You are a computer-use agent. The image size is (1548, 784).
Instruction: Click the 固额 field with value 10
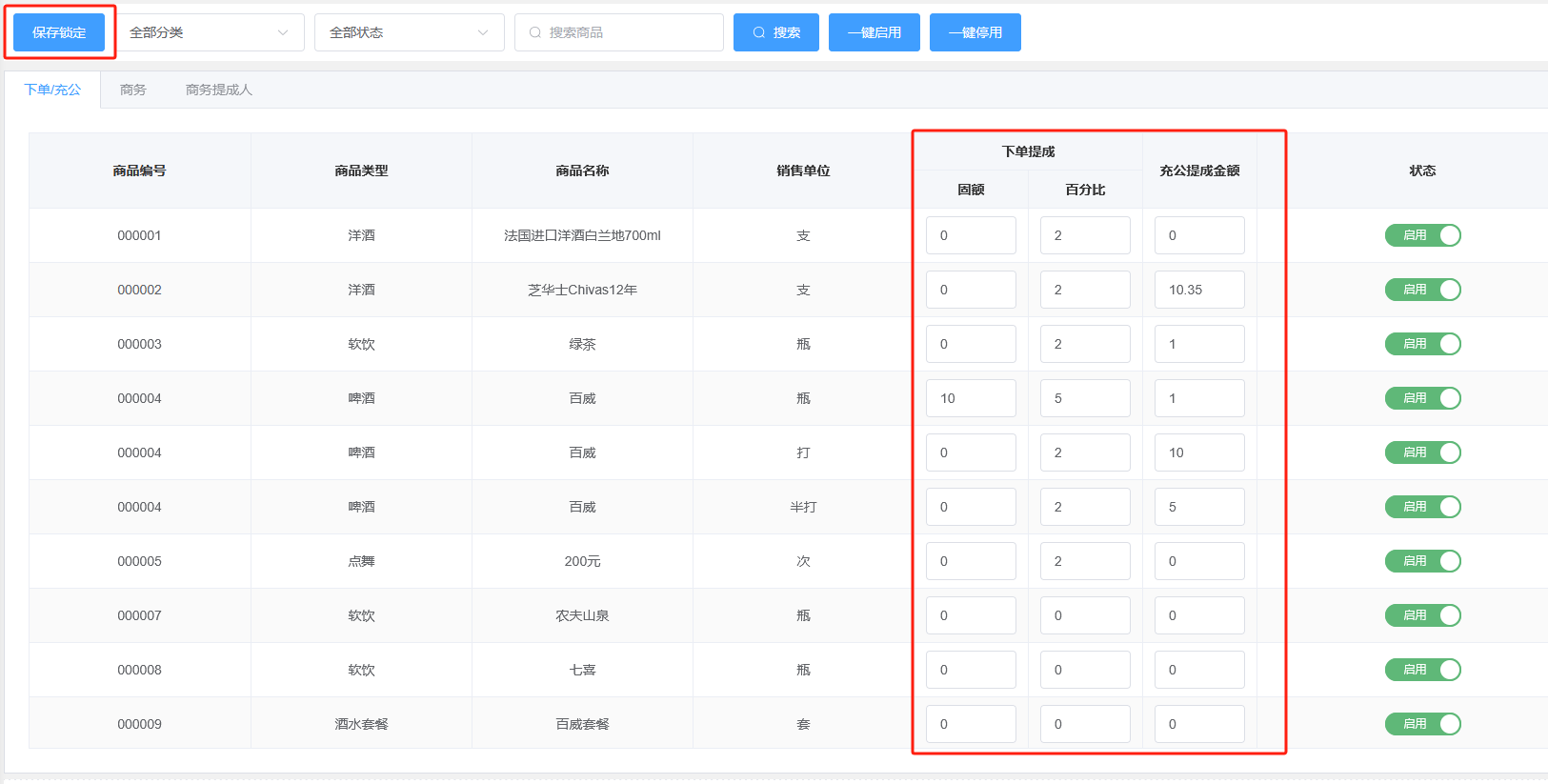[x=971, y=398]
